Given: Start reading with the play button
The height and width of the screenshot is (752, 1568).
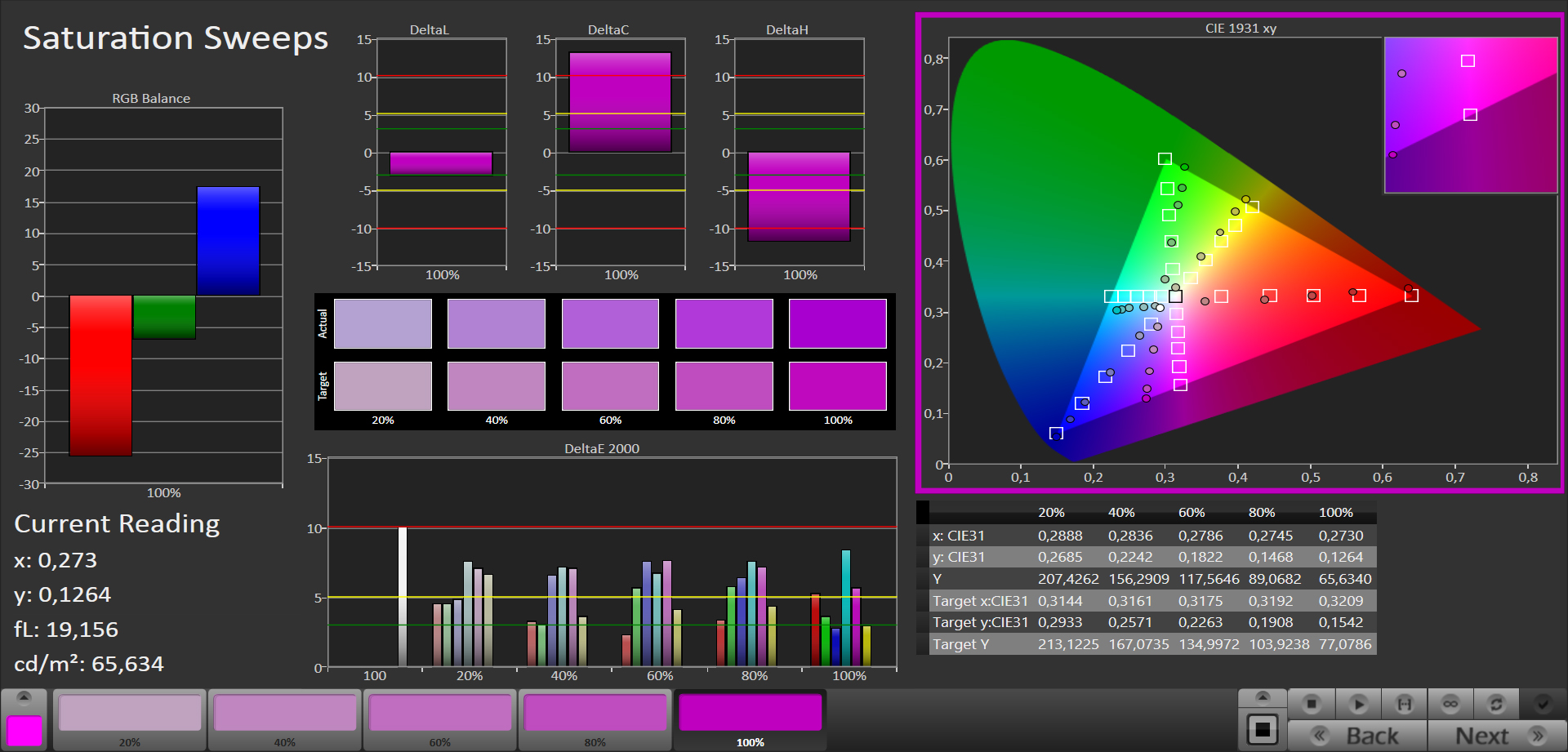Looking at the screenshot, I should pyautogui.click(x=1358, y=703).
